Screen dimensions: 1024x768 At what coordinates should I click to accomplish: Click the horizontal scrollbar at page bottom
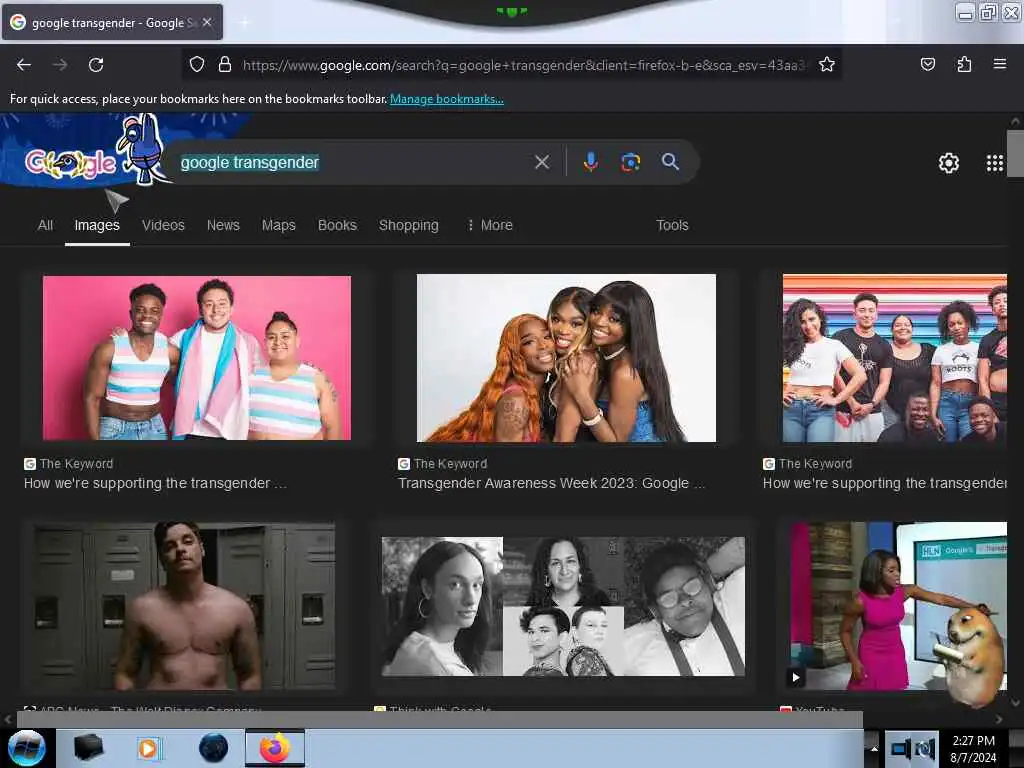439,719
